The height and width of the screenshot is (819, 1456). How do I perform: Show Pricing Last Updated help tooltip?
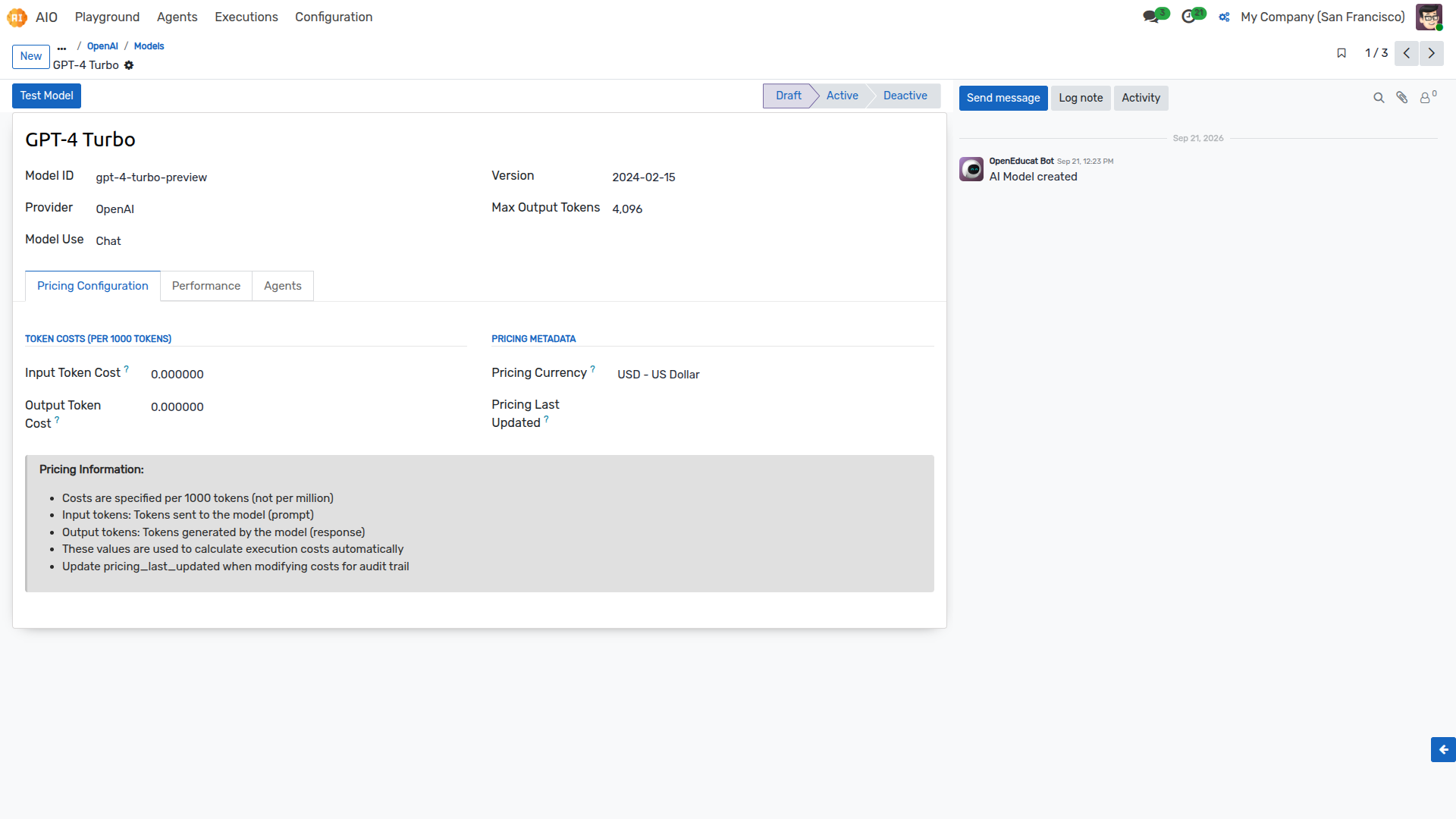(x=546, y=419)
